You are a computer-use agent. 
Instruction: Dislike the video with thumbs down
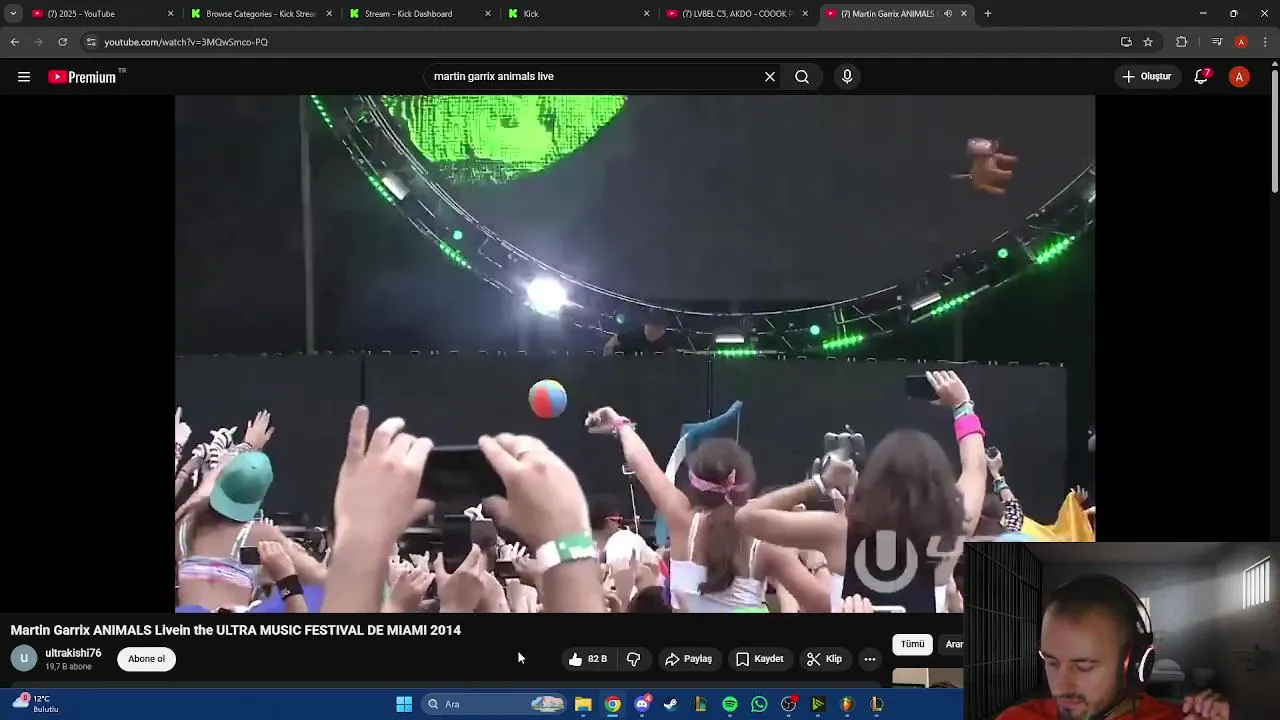[633, 659]
